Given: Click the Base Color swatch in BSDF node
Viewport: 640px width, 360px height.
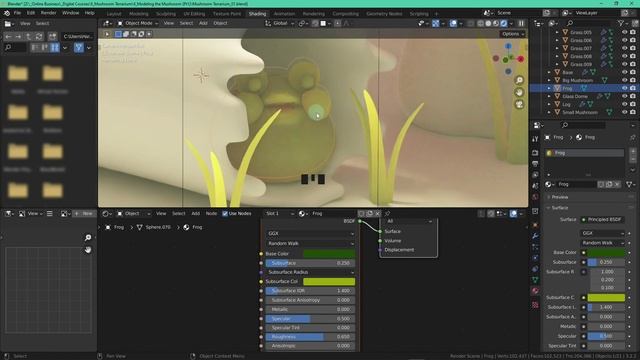Looking at the screenshot, I should coord(329,254).
